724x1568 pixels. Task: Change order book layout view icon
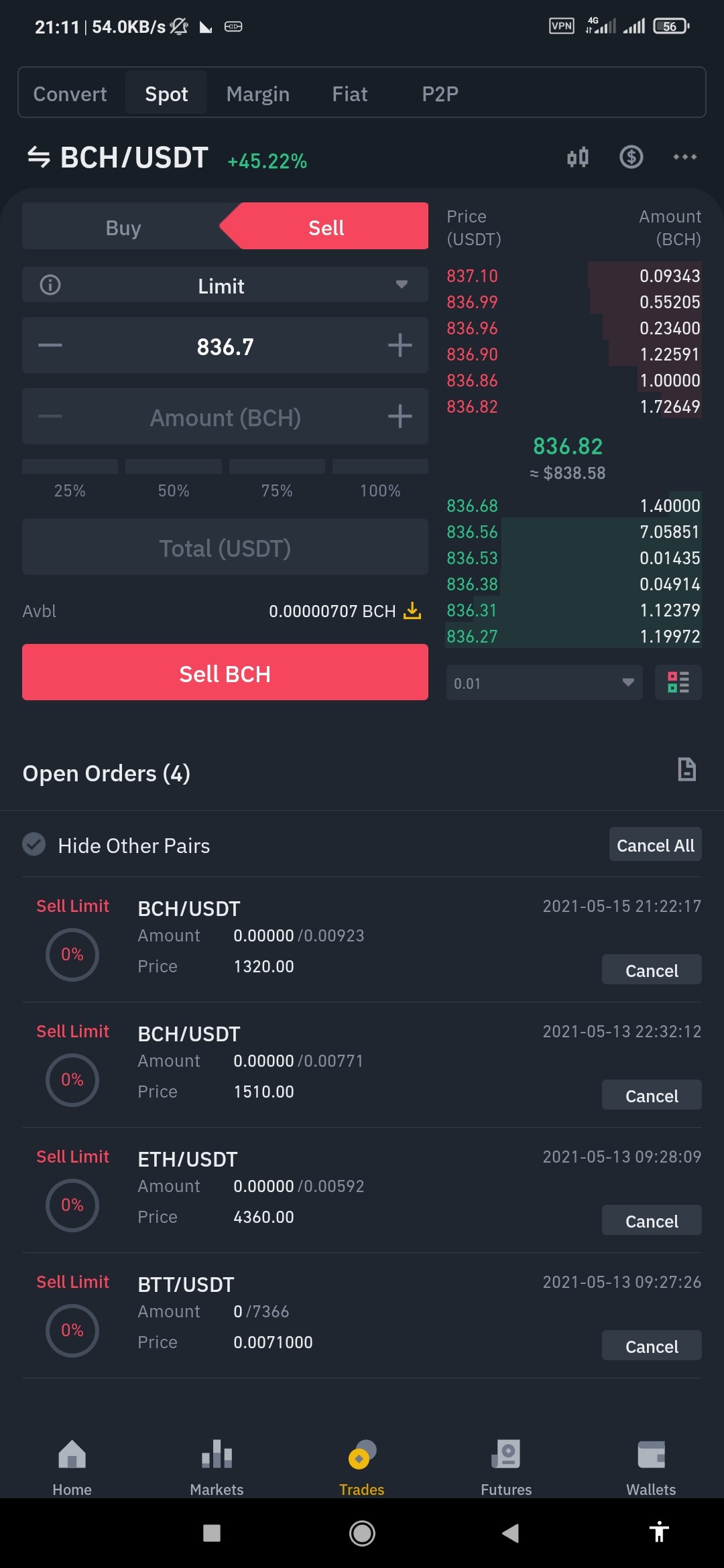coord(678,682)
